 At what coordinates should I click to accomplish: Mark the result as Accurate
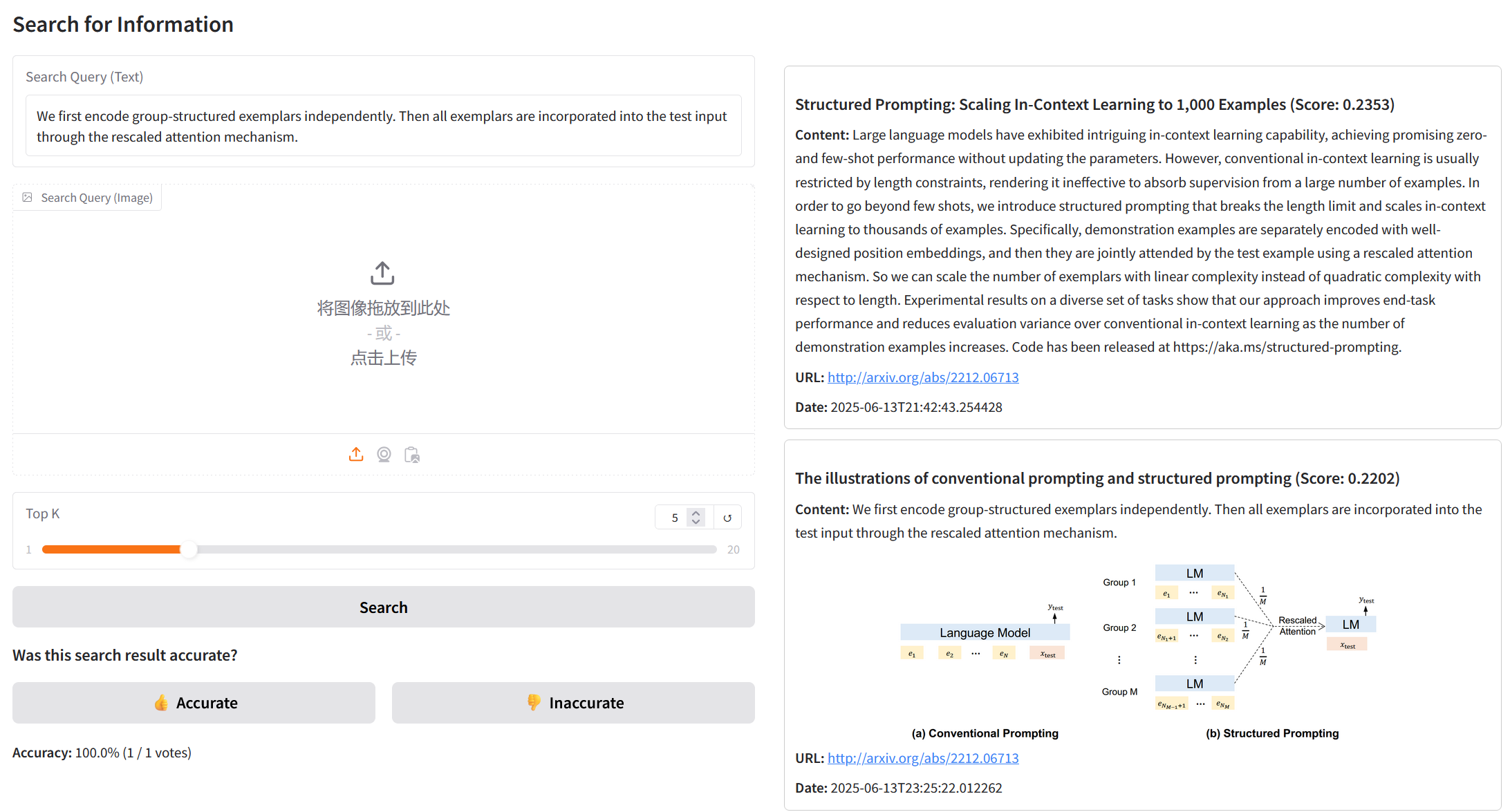[x=194, y=703]
